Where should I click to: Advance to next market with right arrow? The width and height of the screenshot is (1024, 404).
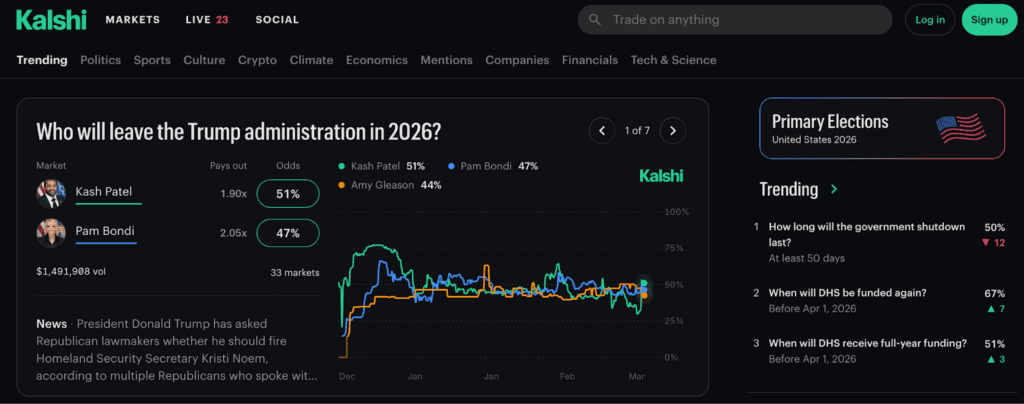(x=674, y=130)
